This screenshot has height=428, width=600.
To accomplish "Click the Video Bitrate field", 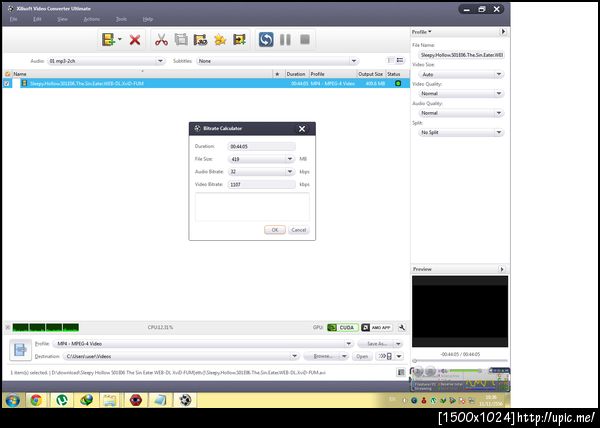I will [261, 184].
